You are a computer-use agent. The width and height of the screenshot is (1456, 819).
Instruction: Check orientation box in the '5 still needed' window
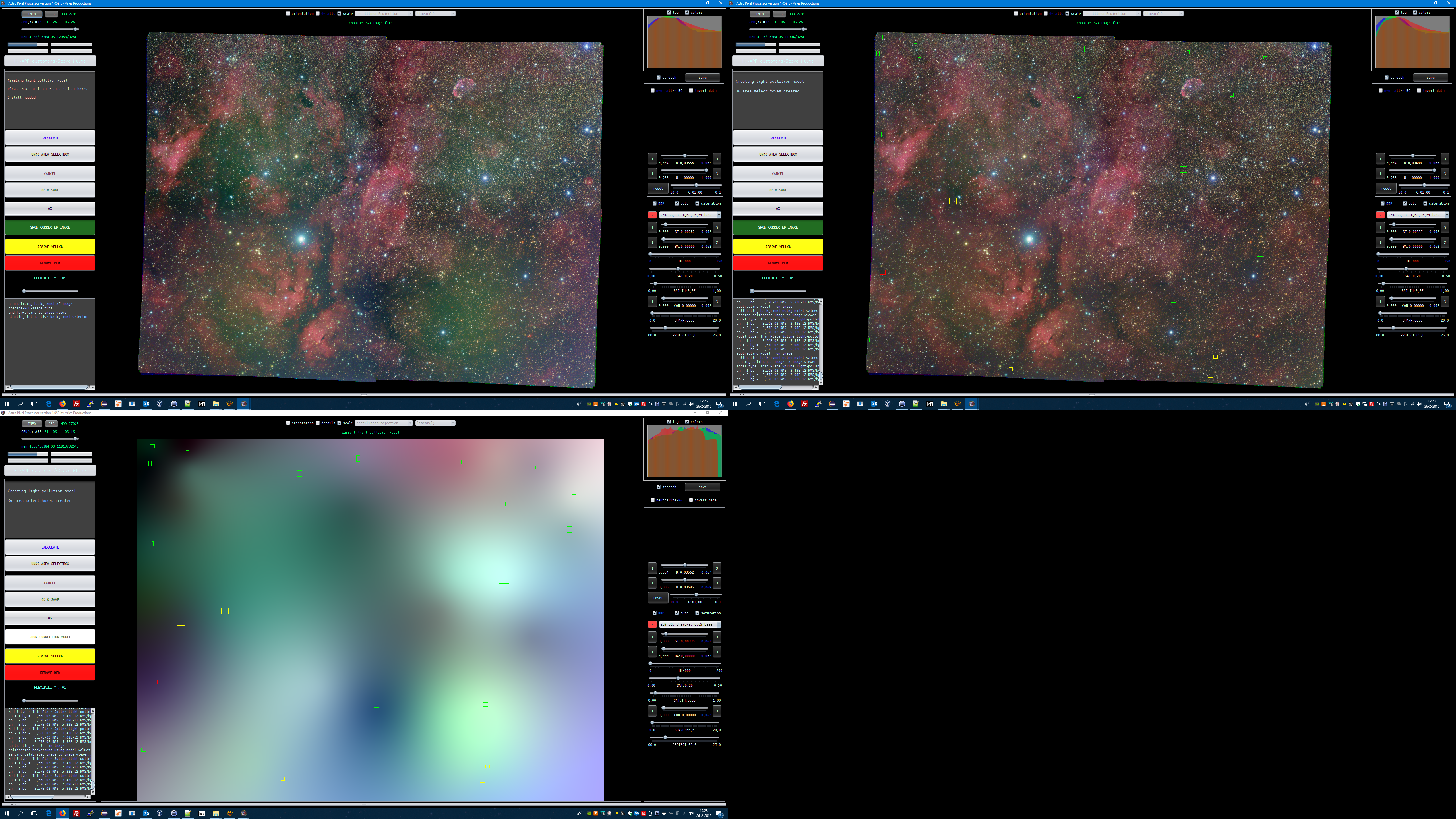288,14
